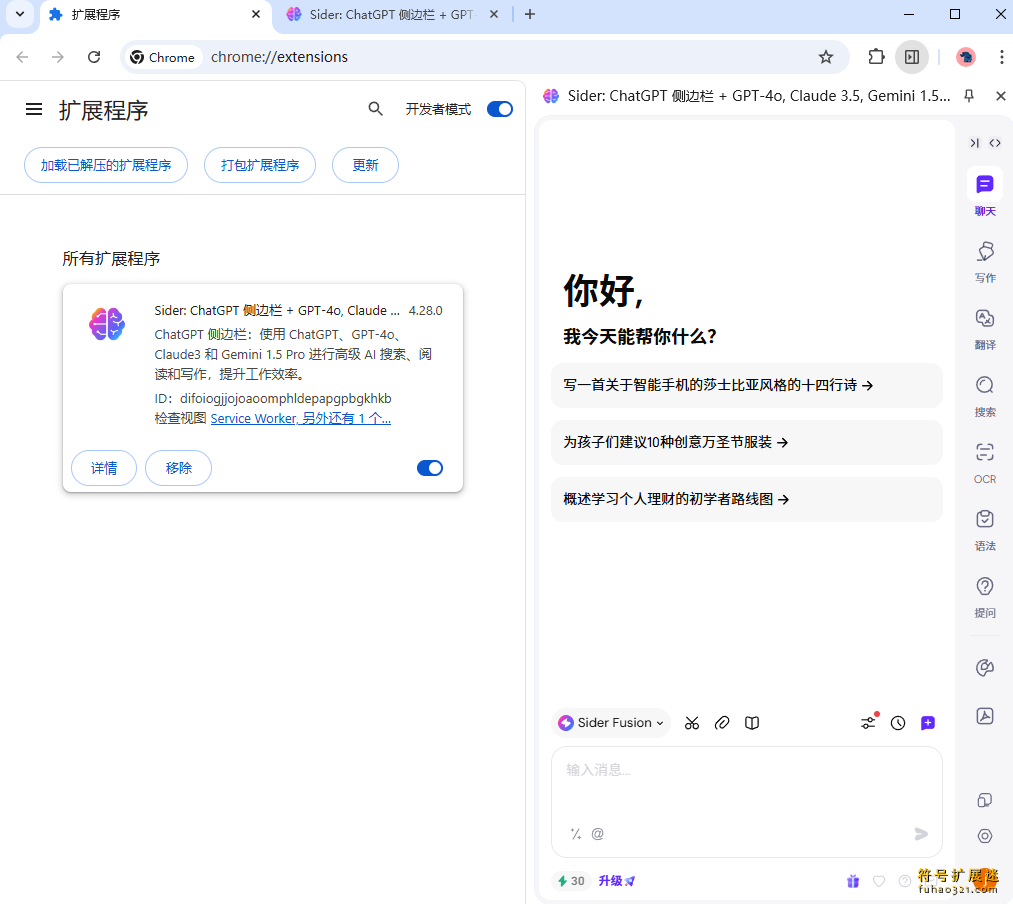Click the paperclip attach file icon
Image resolution: width=1013 pixels, height=904 pixels.
(722, 723)
